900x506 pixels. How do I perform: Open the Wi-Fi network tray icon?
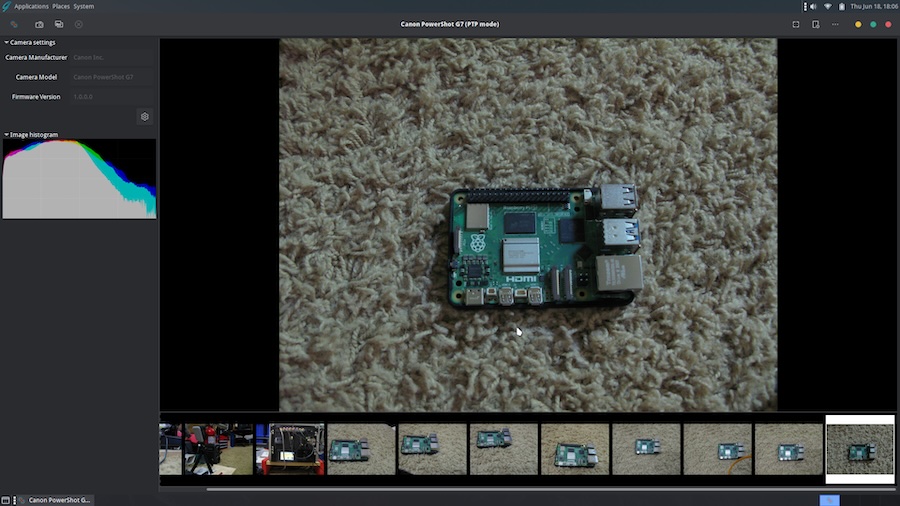coord(828,6)
